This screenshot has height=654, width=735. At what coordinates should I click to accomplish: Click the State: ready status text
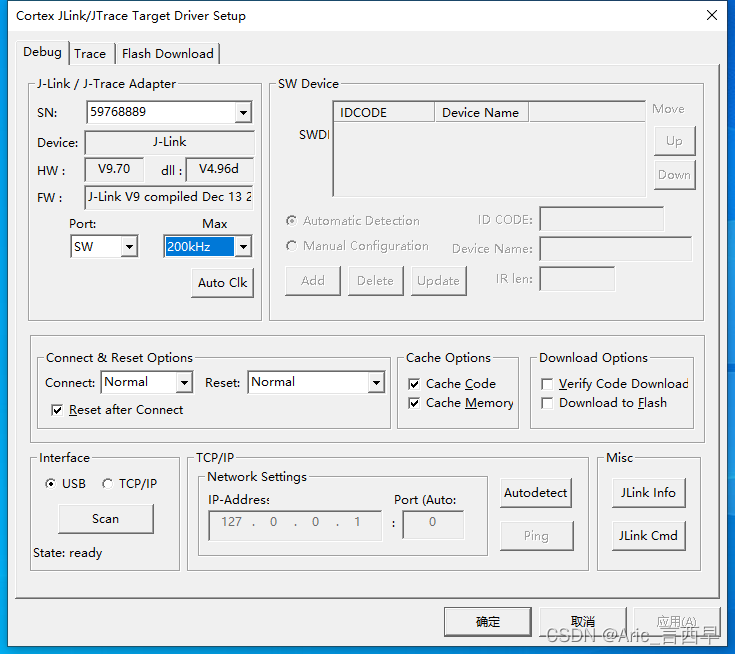pos(68,553)
